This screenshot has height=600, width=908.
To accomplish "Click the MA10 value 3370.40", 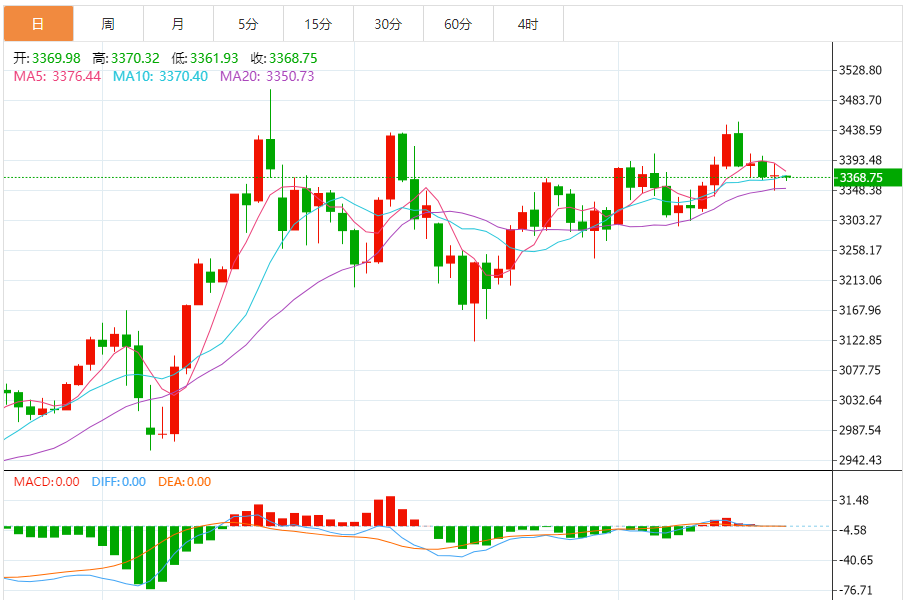I will click(184, 76).
